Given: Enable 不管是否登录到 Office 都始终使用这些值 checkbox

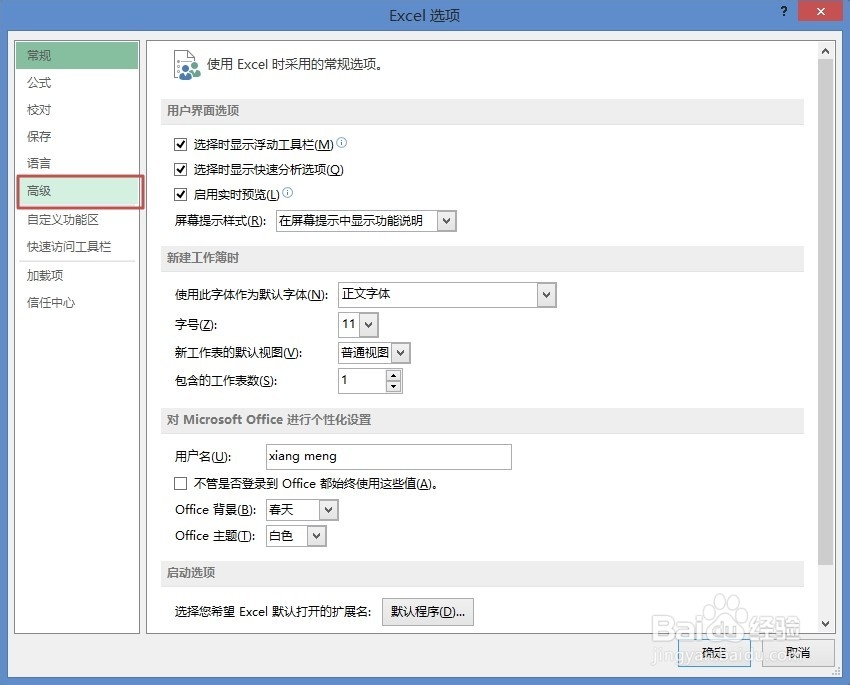Looking at the screenshot, I should click(x=181, y=483).
